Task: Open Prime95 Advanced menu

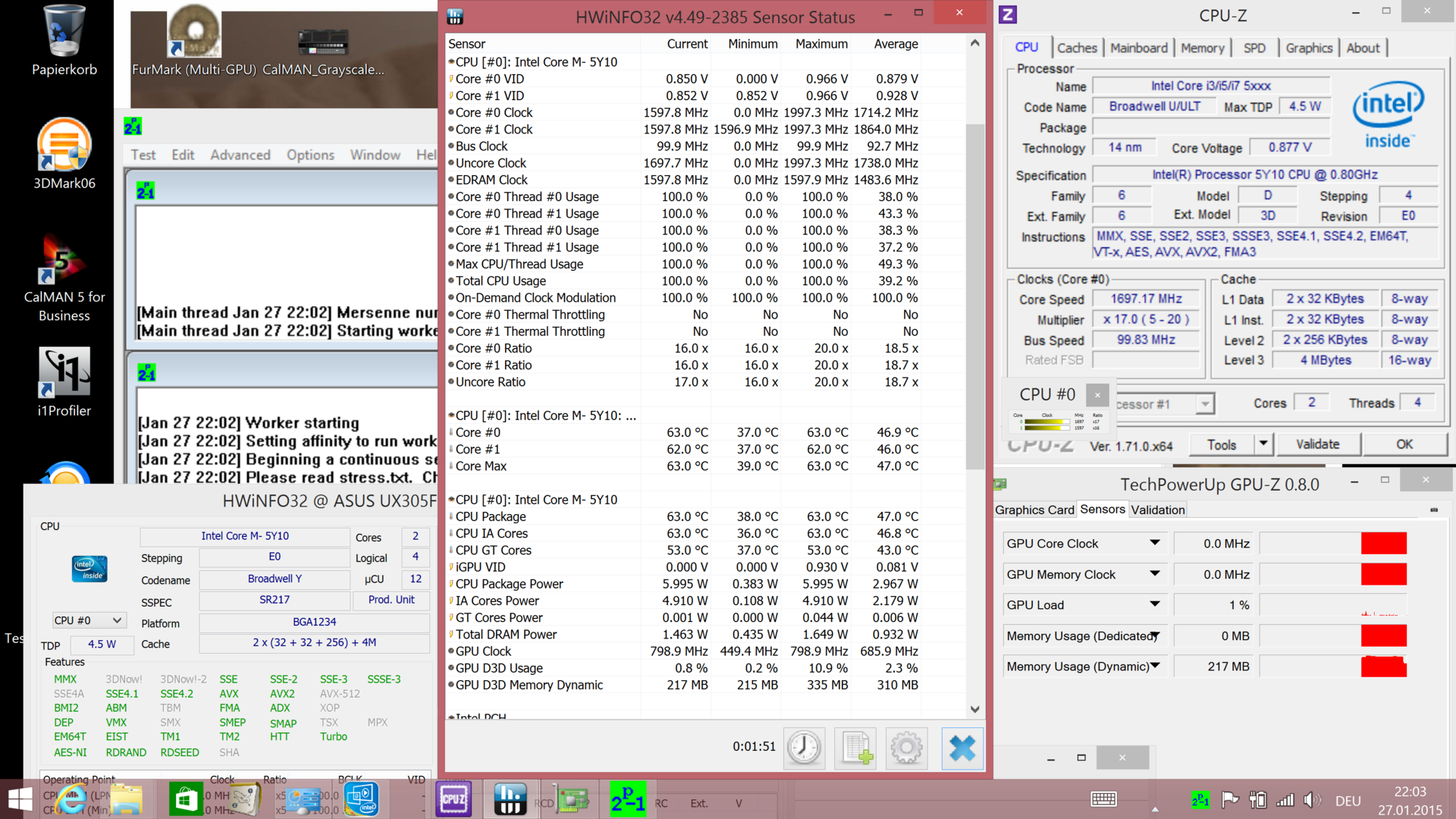Action: [x=240, y=155]
